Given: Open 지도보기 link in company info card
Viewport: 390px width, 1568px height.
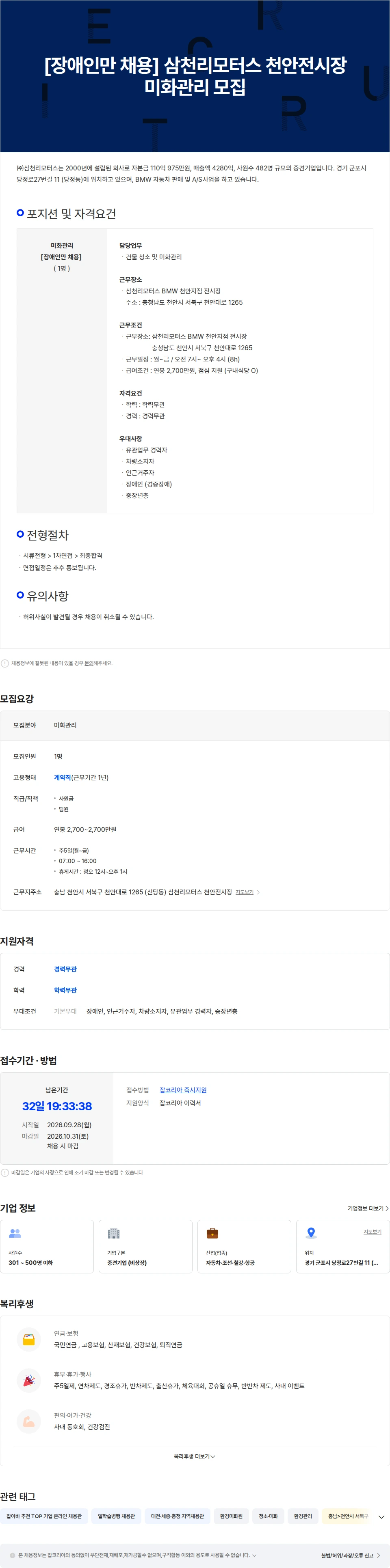Looking at the screenshot, I should point(372,1231).
